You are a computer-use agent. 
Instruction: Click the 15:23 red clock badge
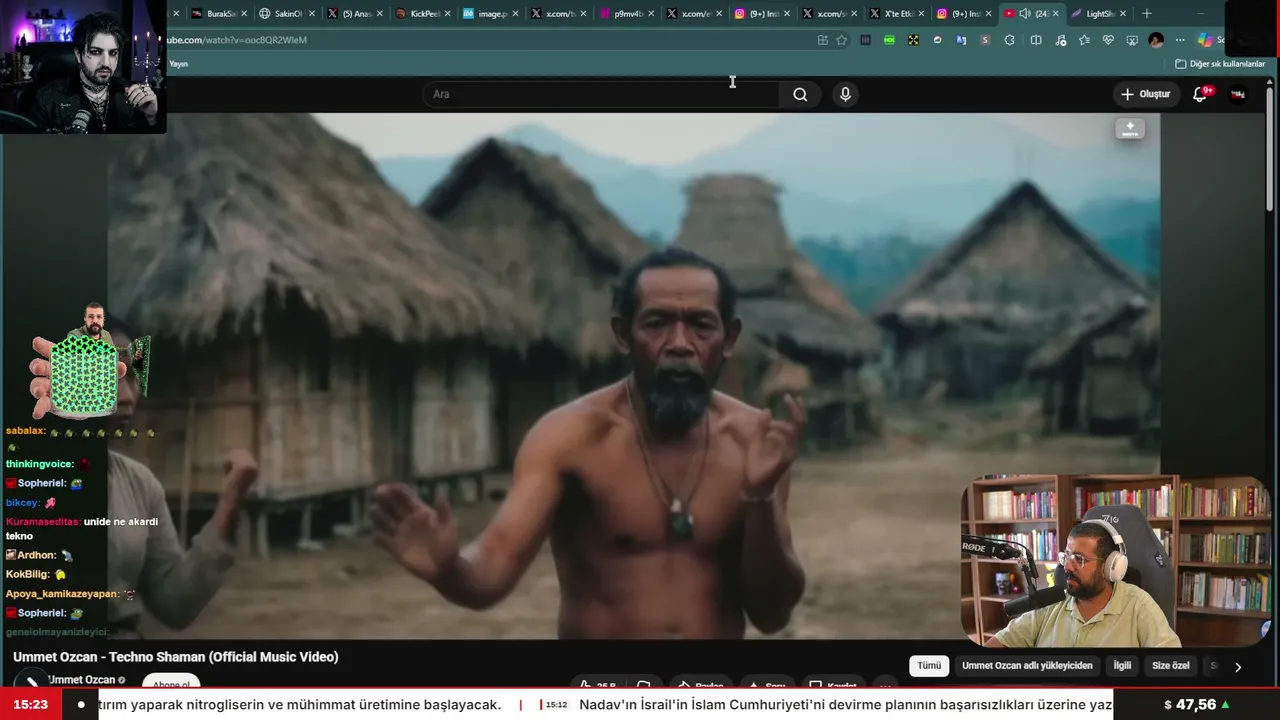[x=30, y=705]
